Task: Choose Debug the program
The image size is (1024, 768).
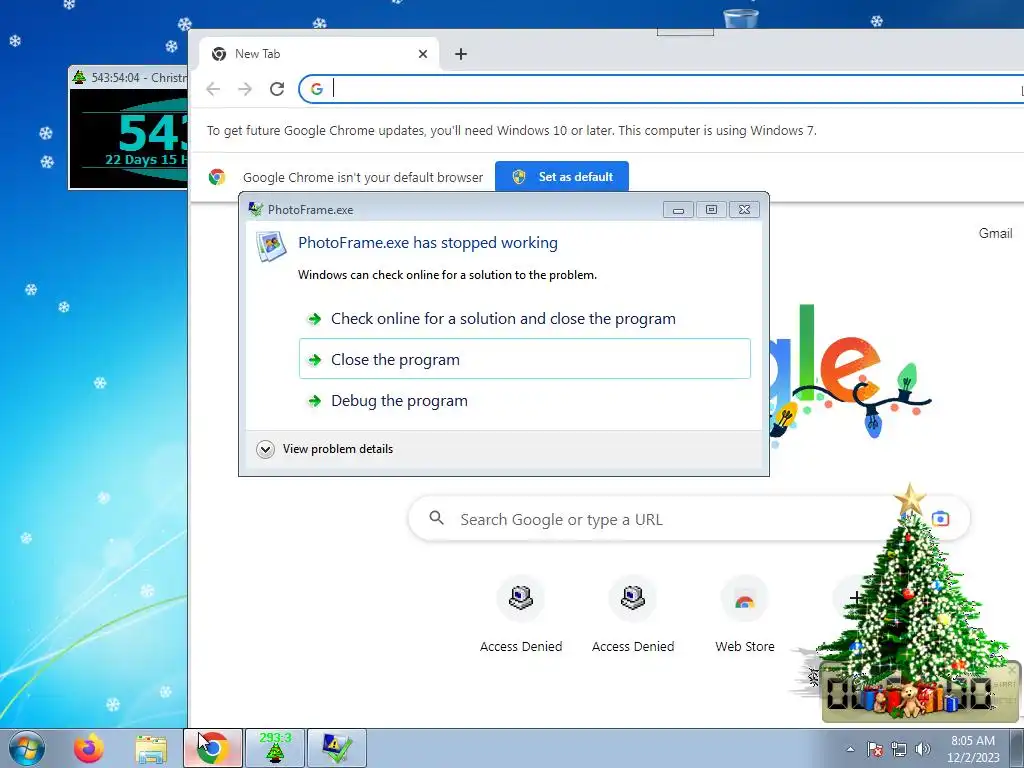Action: tap(525, 400)
